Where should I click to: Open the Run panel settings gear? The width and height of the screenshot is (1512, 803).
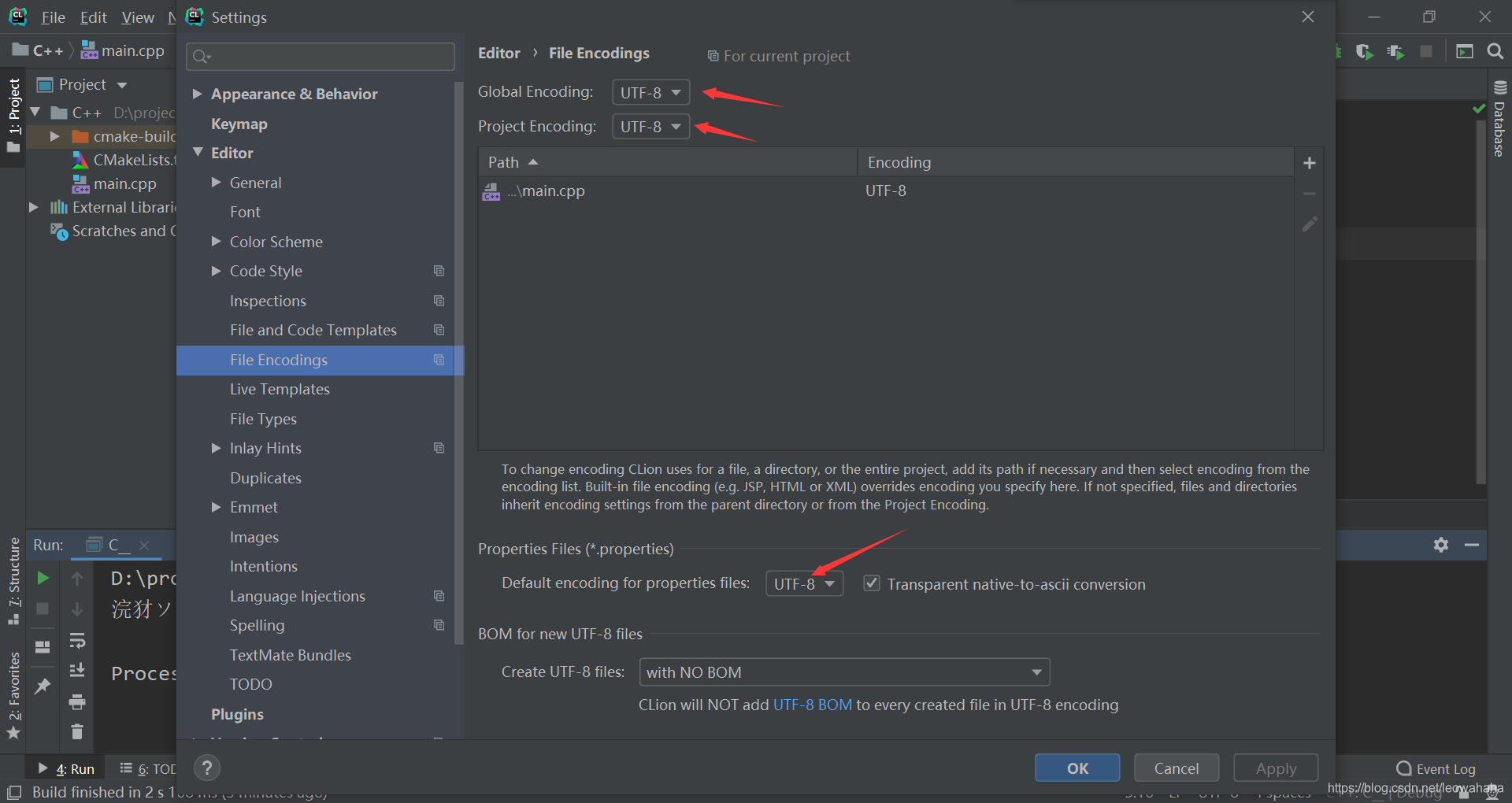pos(1441,545)
